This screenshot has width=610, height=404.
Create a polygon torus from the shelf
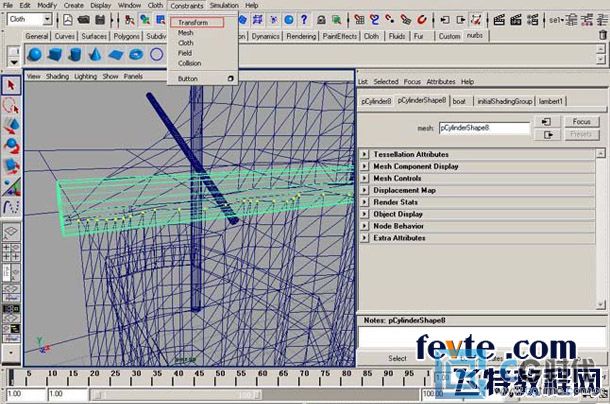(136, 54)
